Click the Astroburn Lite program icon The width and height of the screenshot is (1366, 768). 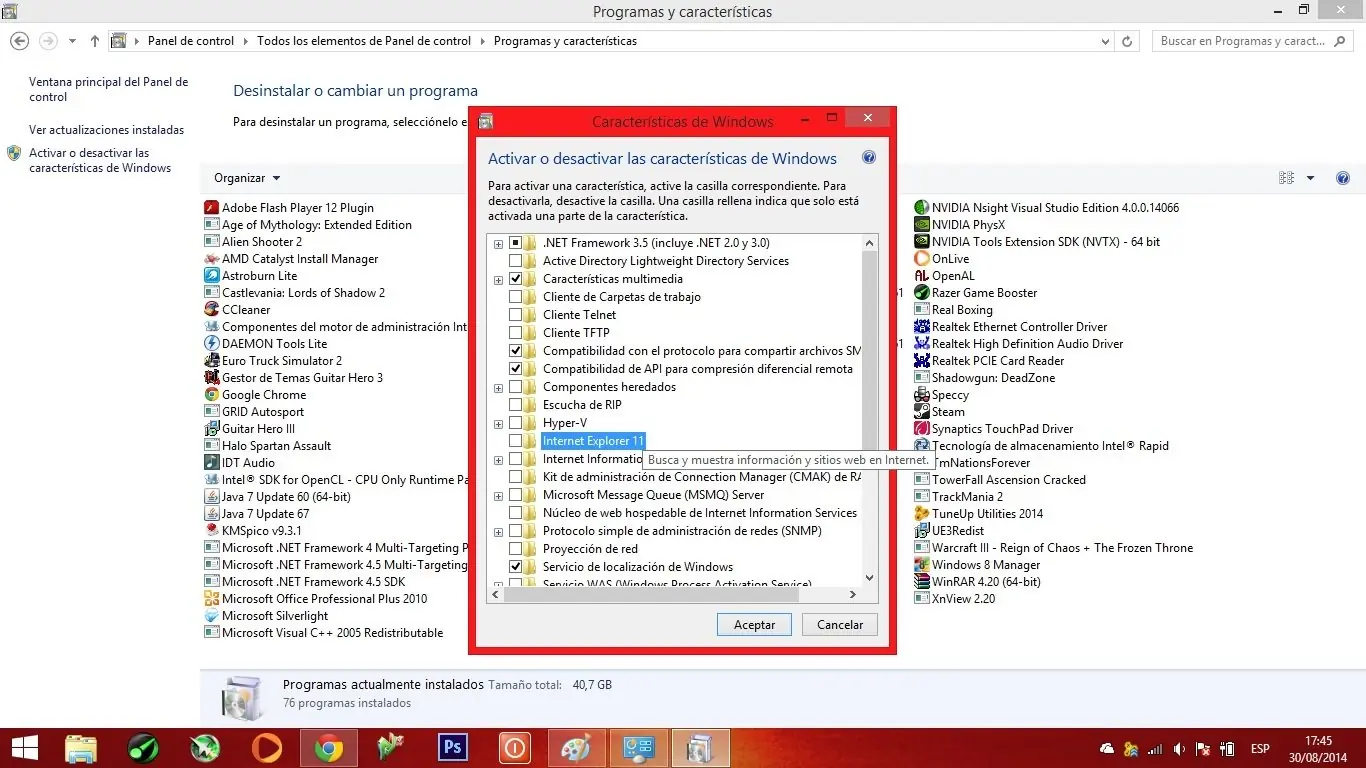pyautogui.click(x=212, y=276)
